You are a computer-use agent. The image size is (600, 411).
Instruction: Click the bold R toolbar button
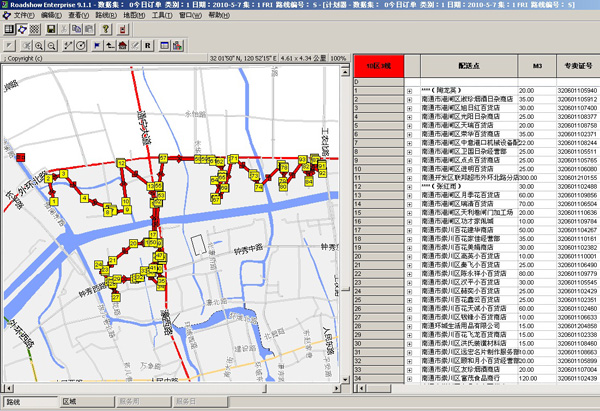click(x=147, y=45)
